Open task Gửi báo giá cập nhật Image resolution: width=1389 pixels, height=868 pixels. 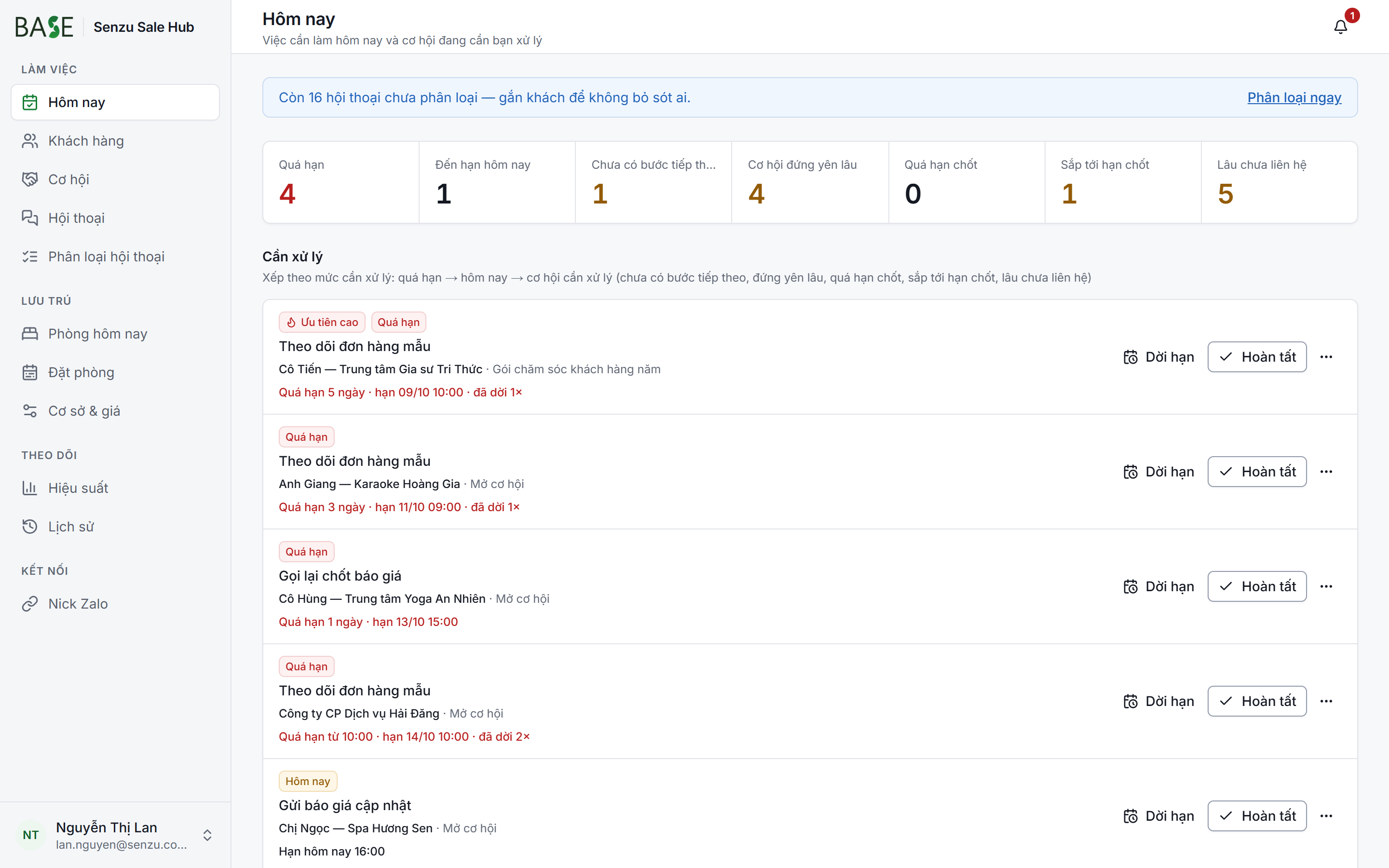tap(345, 805)
